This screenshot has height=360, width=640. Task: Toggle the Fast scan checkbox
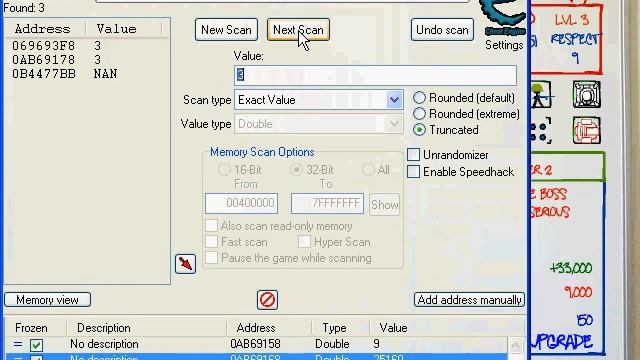[x=211, y=242]
